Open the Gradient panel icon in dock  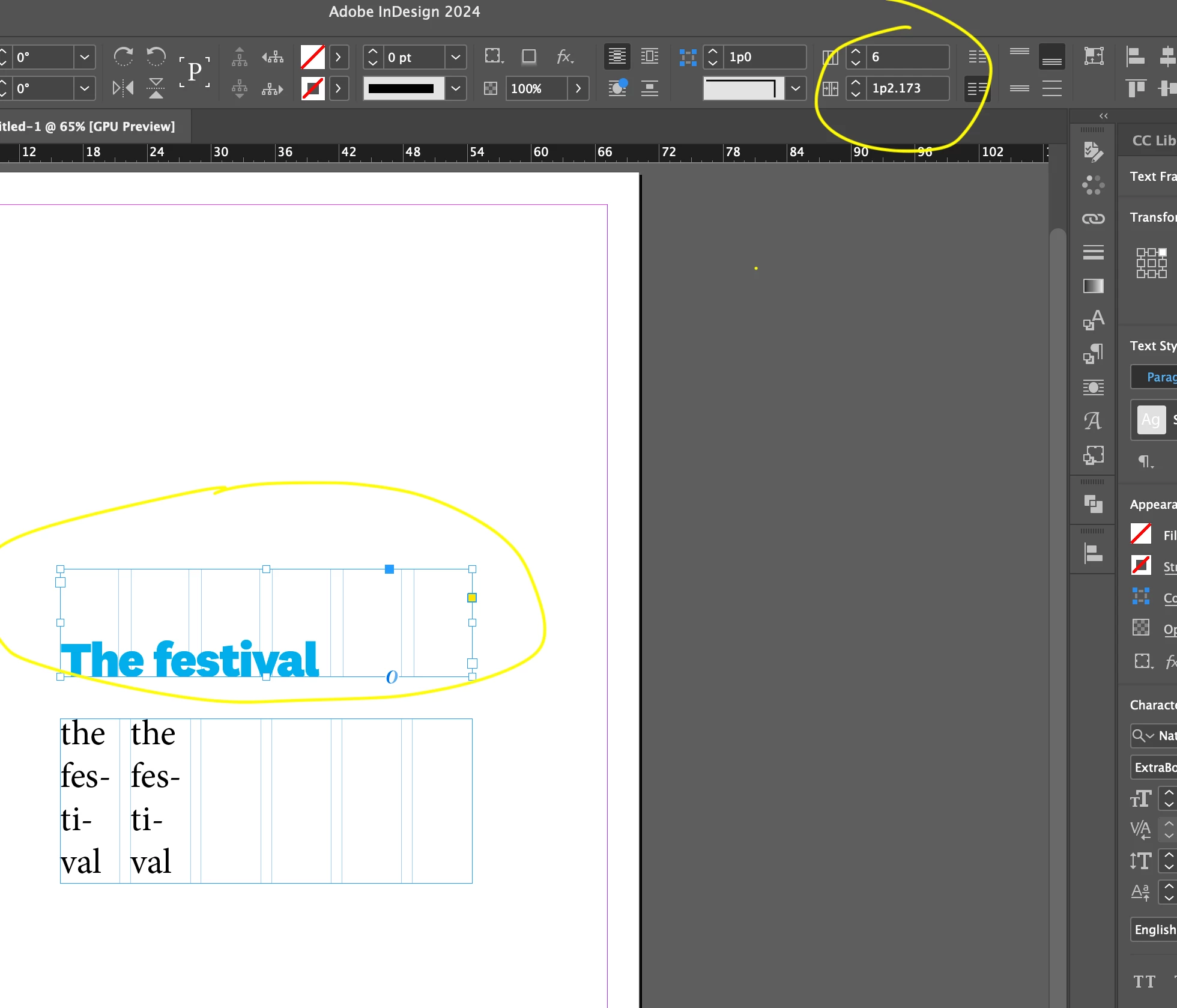(1093, 286)
